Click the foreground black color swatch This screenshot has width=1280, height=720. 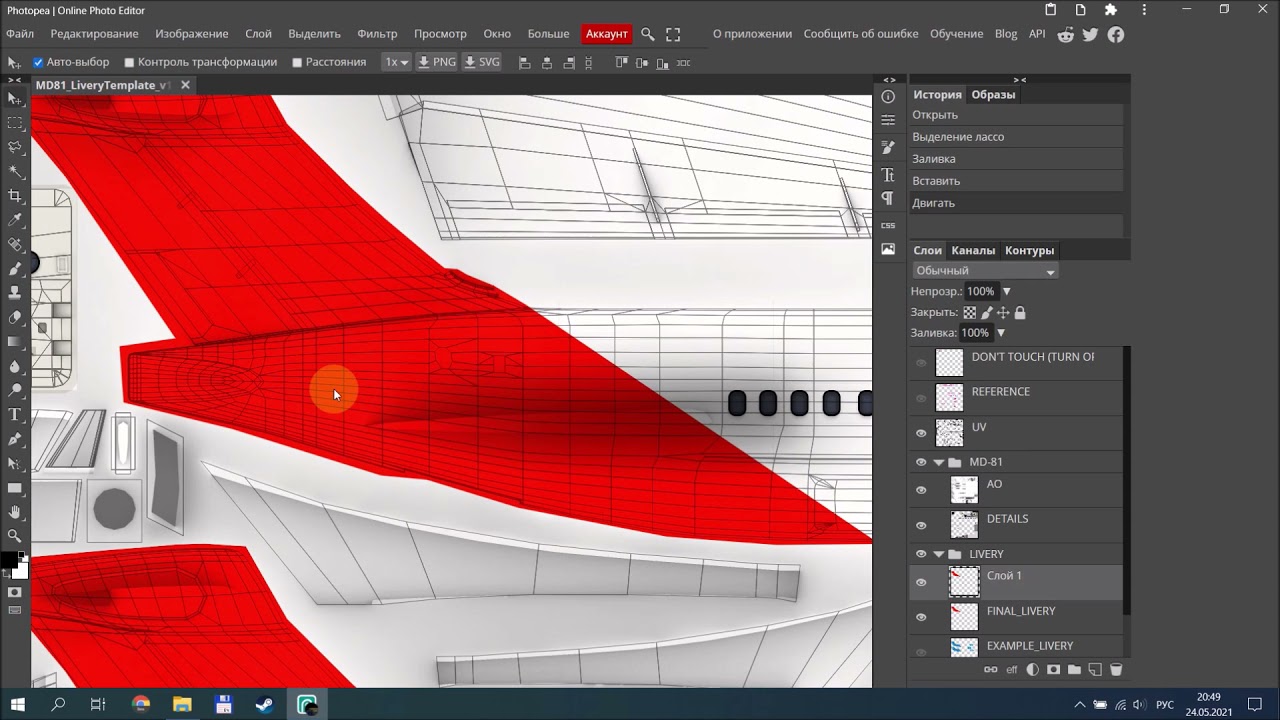point(9,560)
